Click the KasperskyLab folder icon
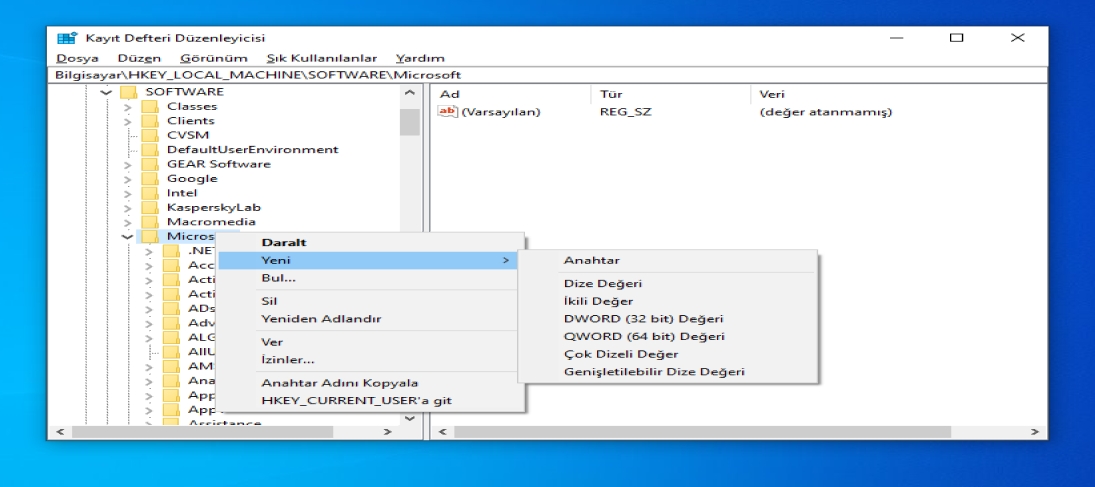Screen dimensions: 1095x487 tap(149, 208)
